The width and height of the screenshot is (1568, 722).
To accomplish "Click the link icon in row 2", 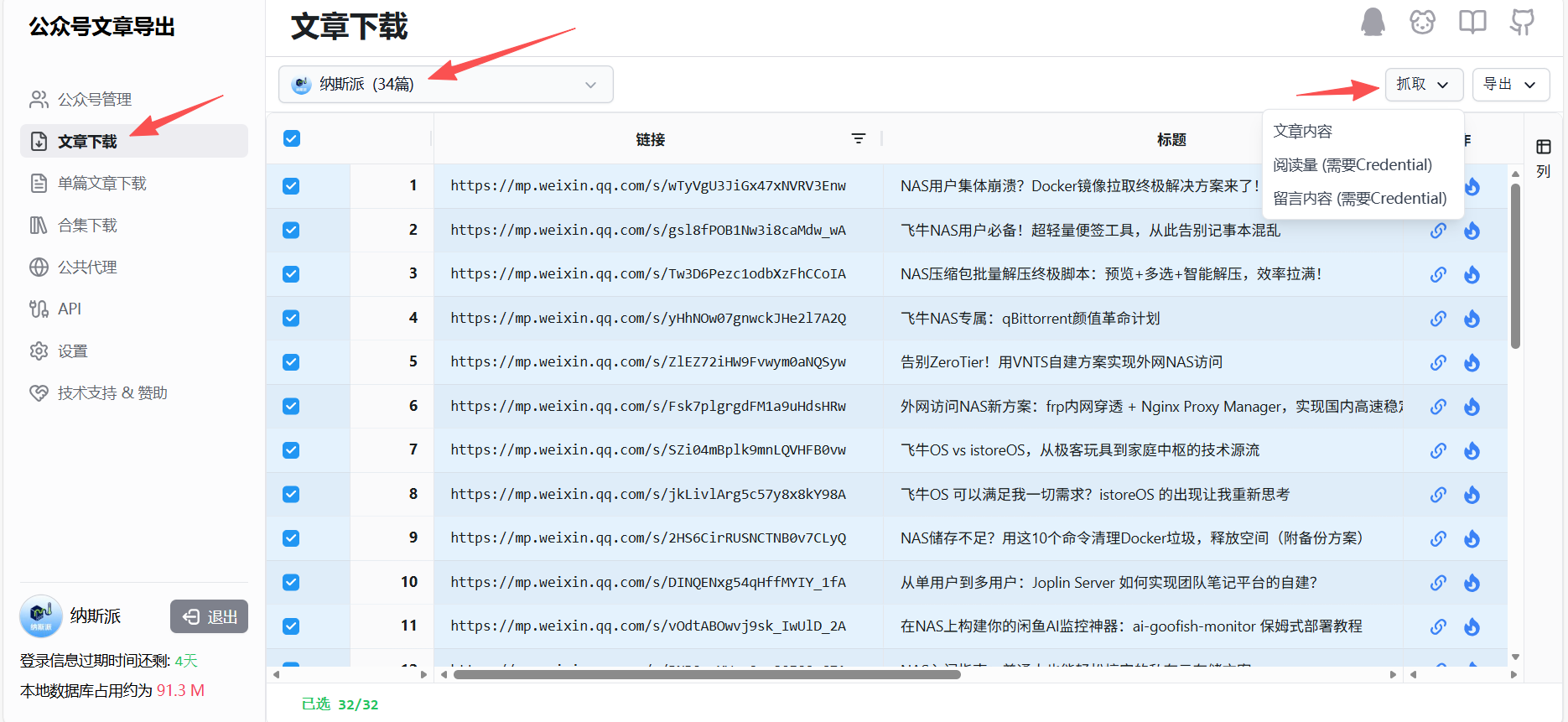I will point(1438,231).
